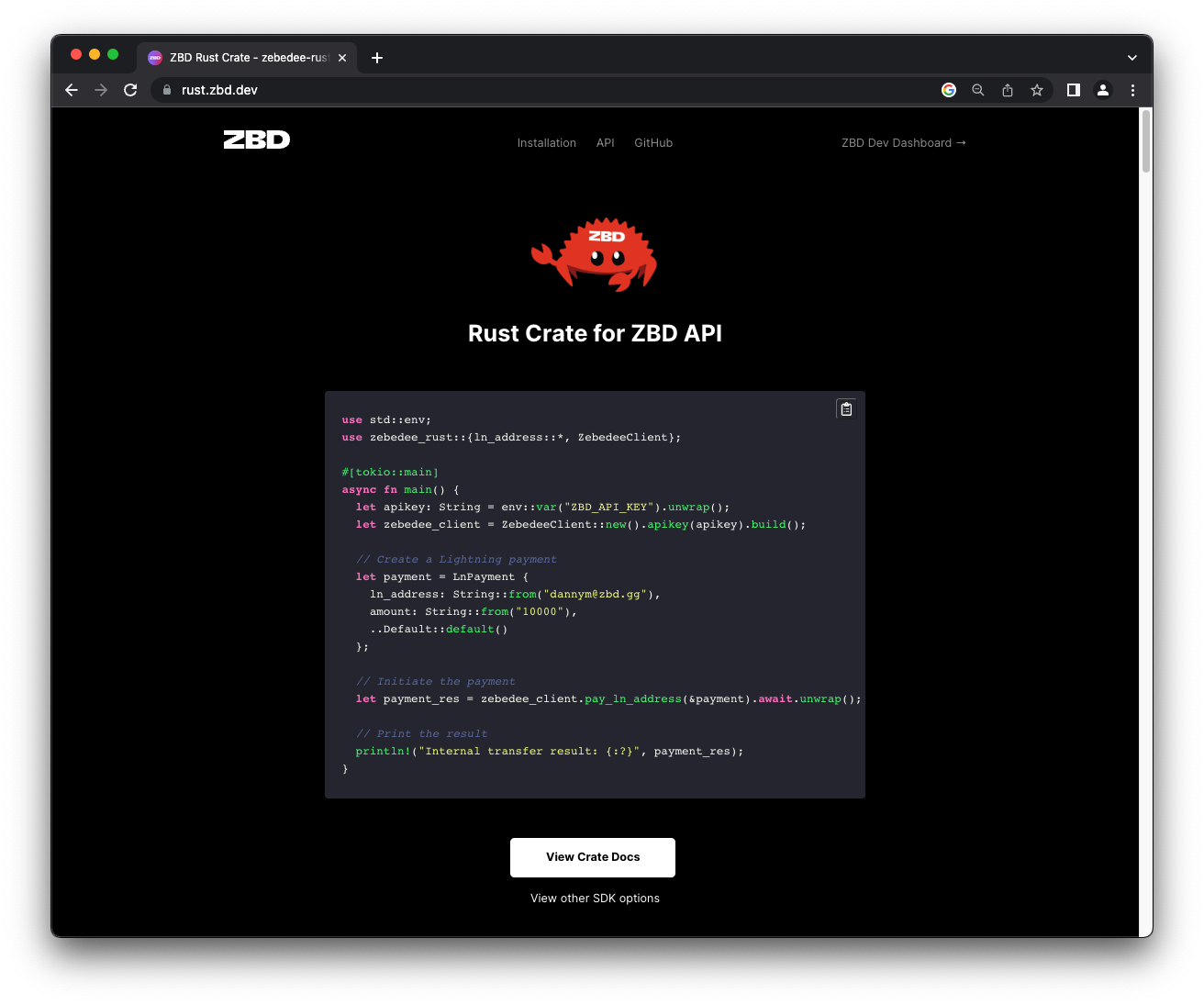Viewport: 1204px width, 1005px height.
Task: Bookmark this page with the star icon
Action: [1037, 90]
